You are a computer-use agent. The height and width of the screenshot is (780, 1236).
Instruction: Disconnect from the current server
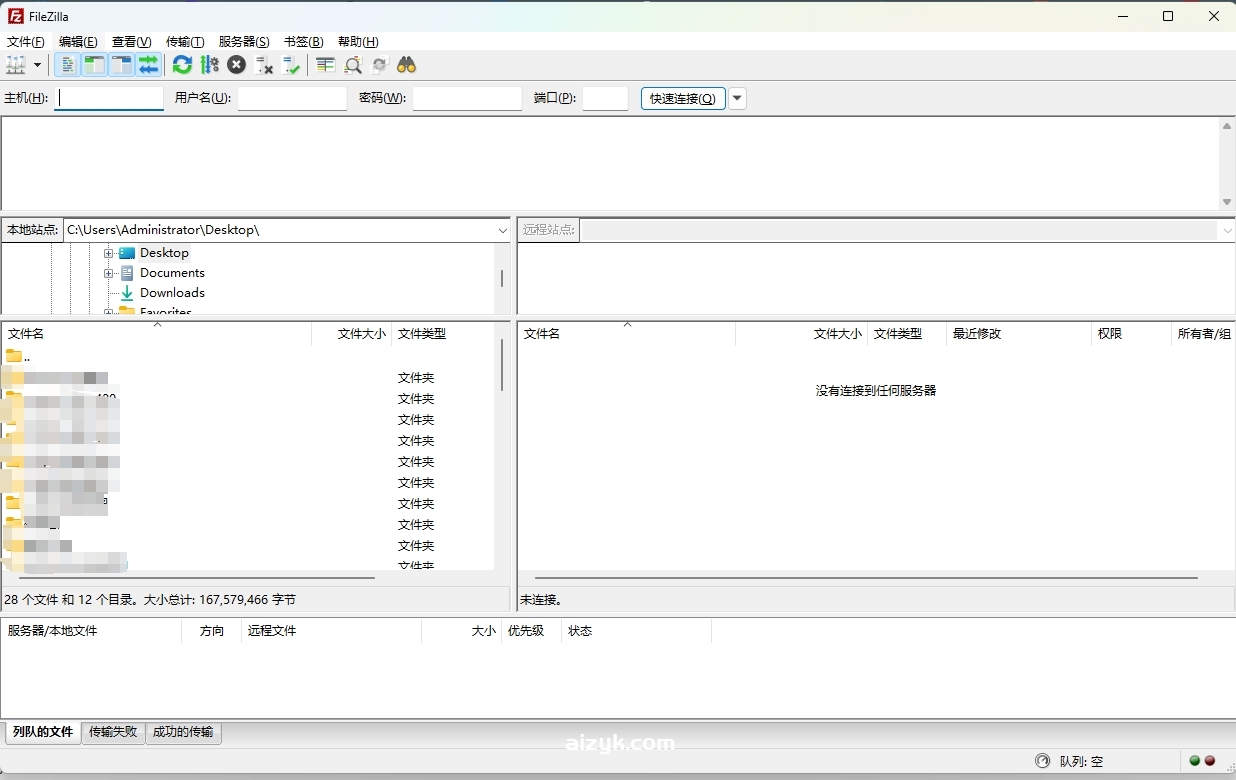click(x=265, y=65)
